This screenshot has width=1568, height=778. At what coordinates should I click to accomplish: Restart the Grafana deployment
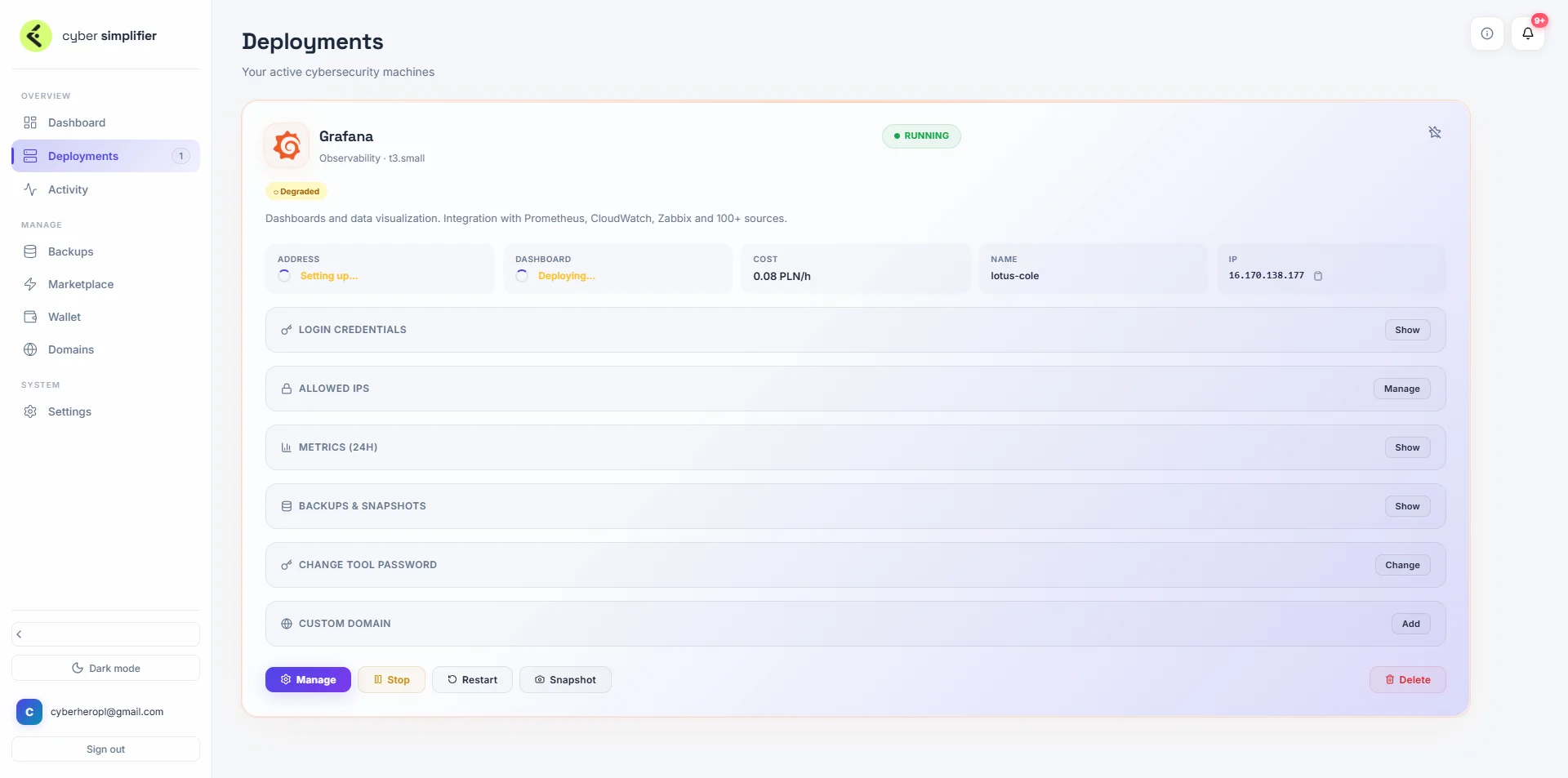[472, 680]
